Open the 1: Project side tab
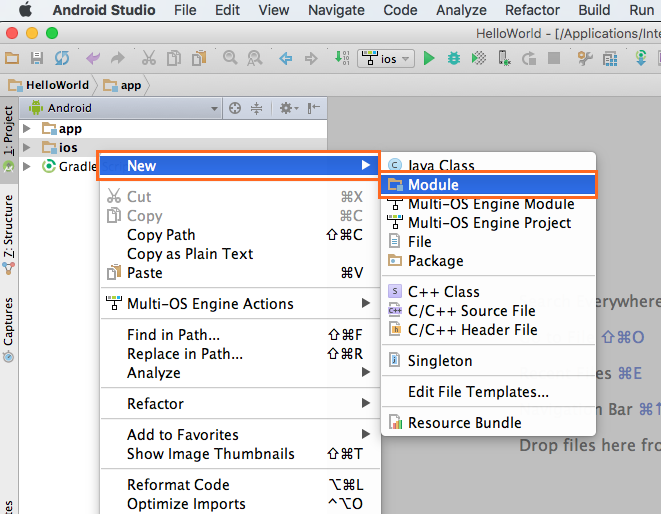The width and height of the screenshot is (661, 514). coord(9,140)
